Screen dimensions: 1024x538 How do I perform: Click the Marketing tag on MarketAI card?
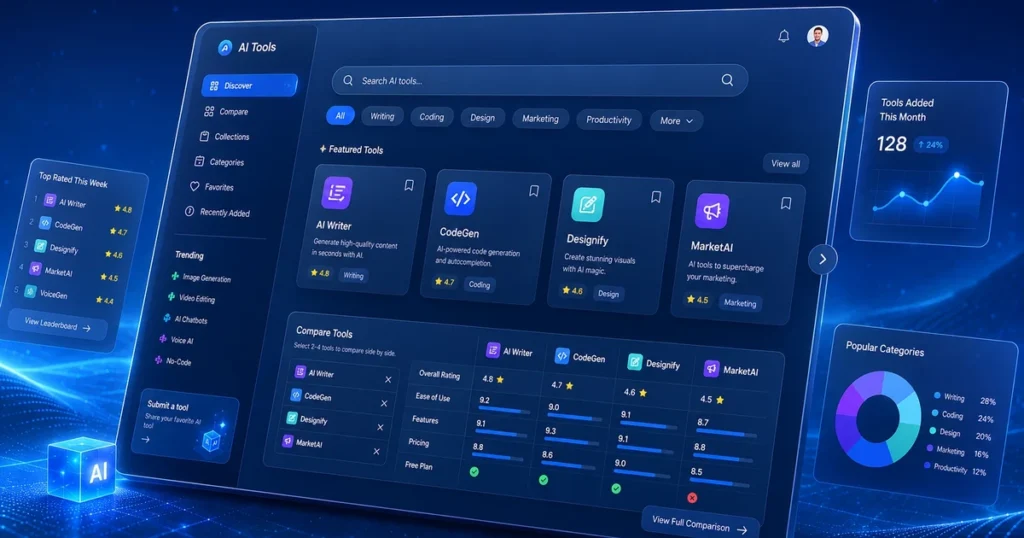coord(740,303)
